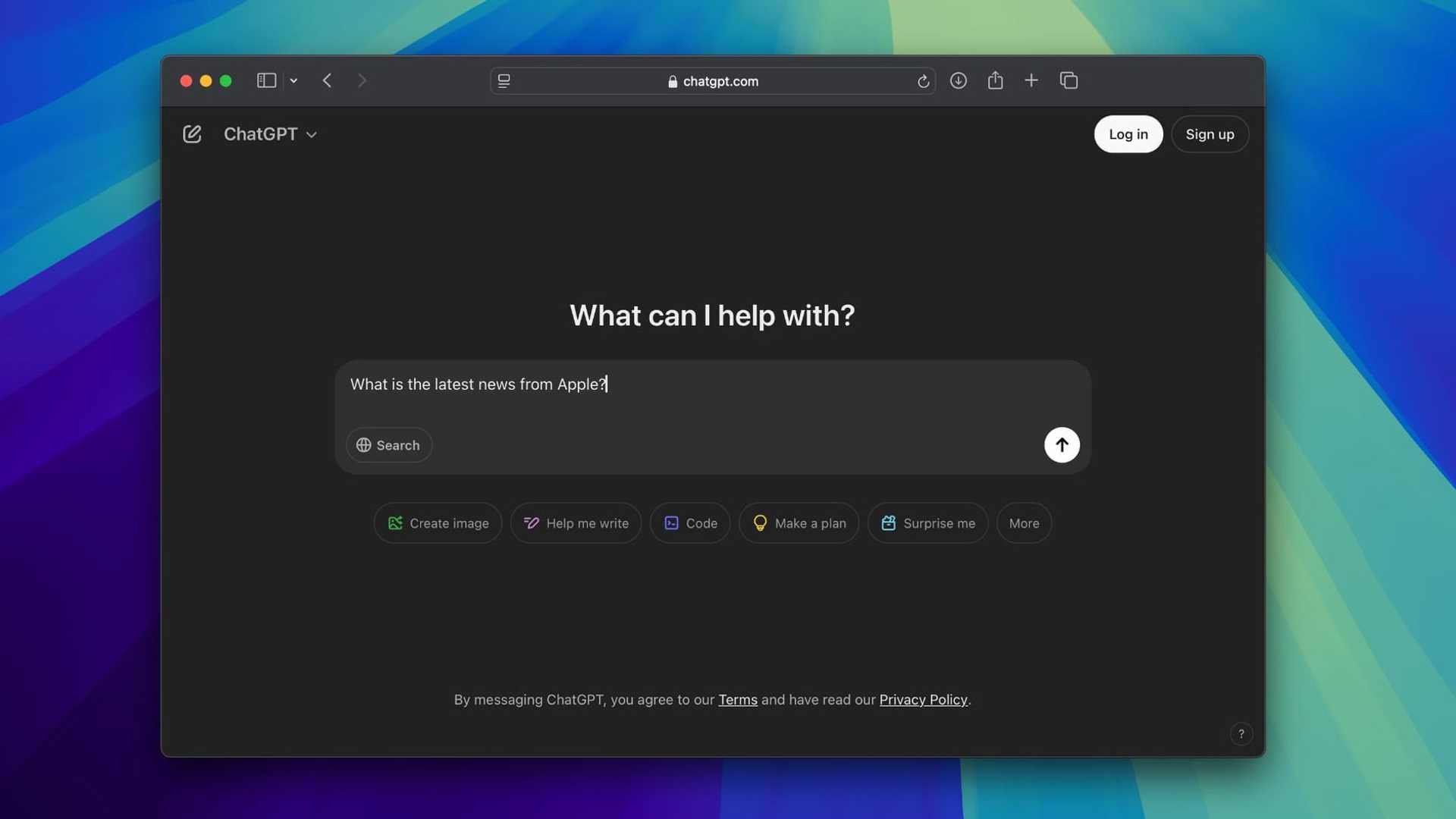Image resolution: width=1456 pixels, height=819 pixels.
Task: Open the Privacy Policy link
Action: pyautogui.click(x=922, y=699)
